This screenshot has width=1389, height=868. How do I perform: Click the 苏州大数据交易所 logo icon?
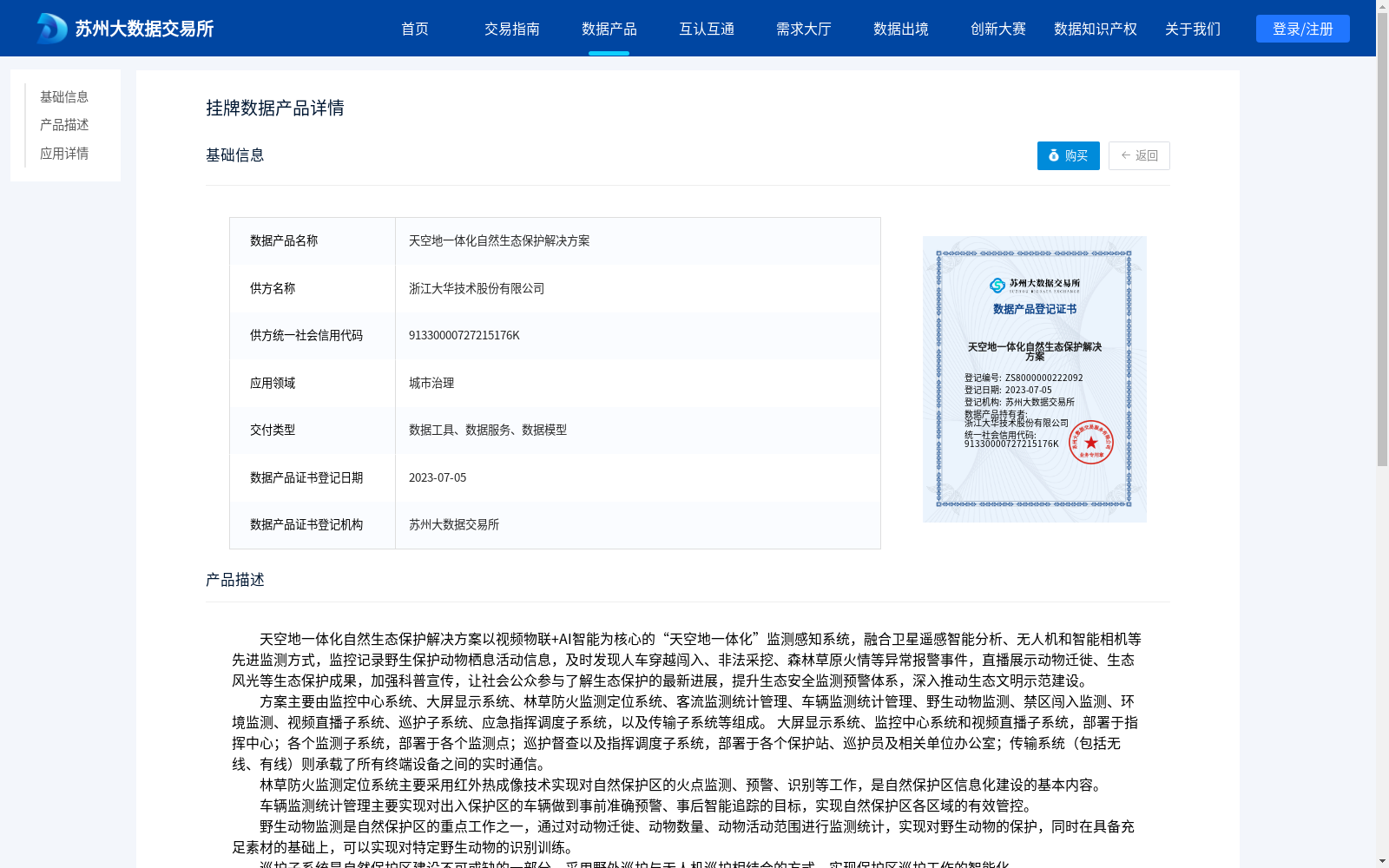[52, 29]
